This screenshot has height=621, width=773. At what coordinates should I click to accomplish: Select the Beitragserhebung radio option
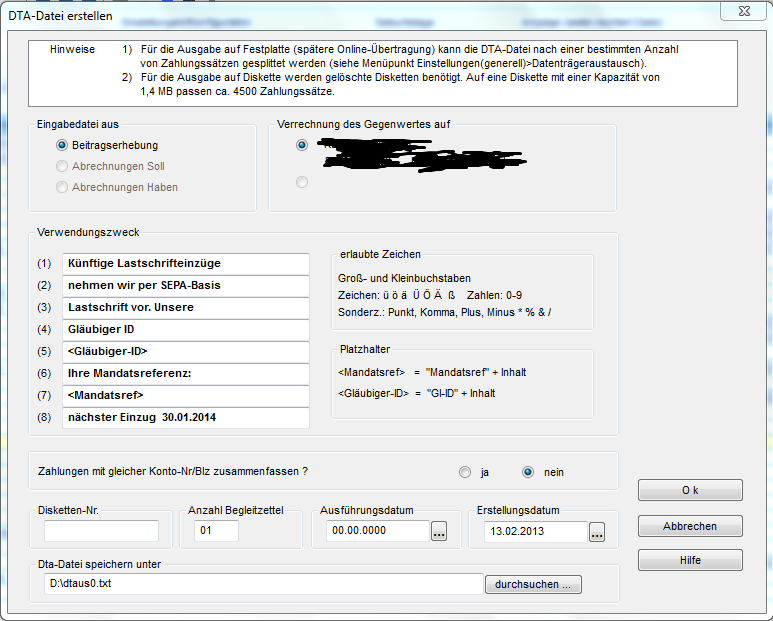(62, 145)
